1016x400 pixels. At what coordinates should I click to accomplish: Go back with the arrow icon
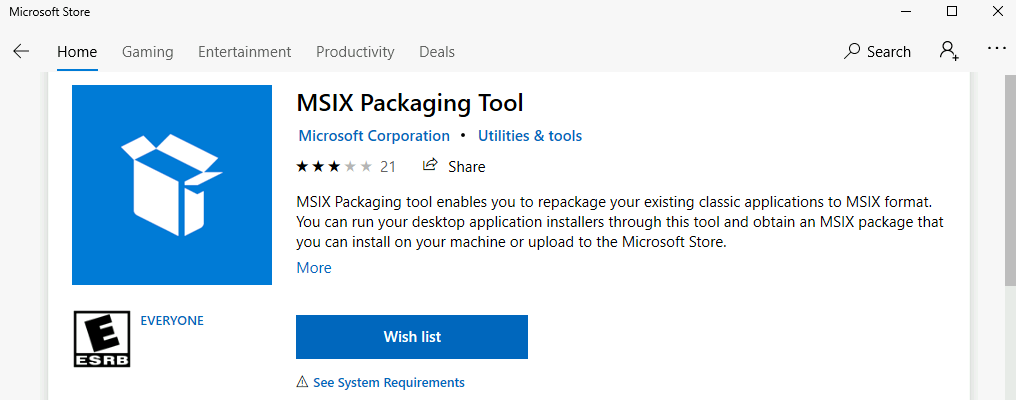21,52
